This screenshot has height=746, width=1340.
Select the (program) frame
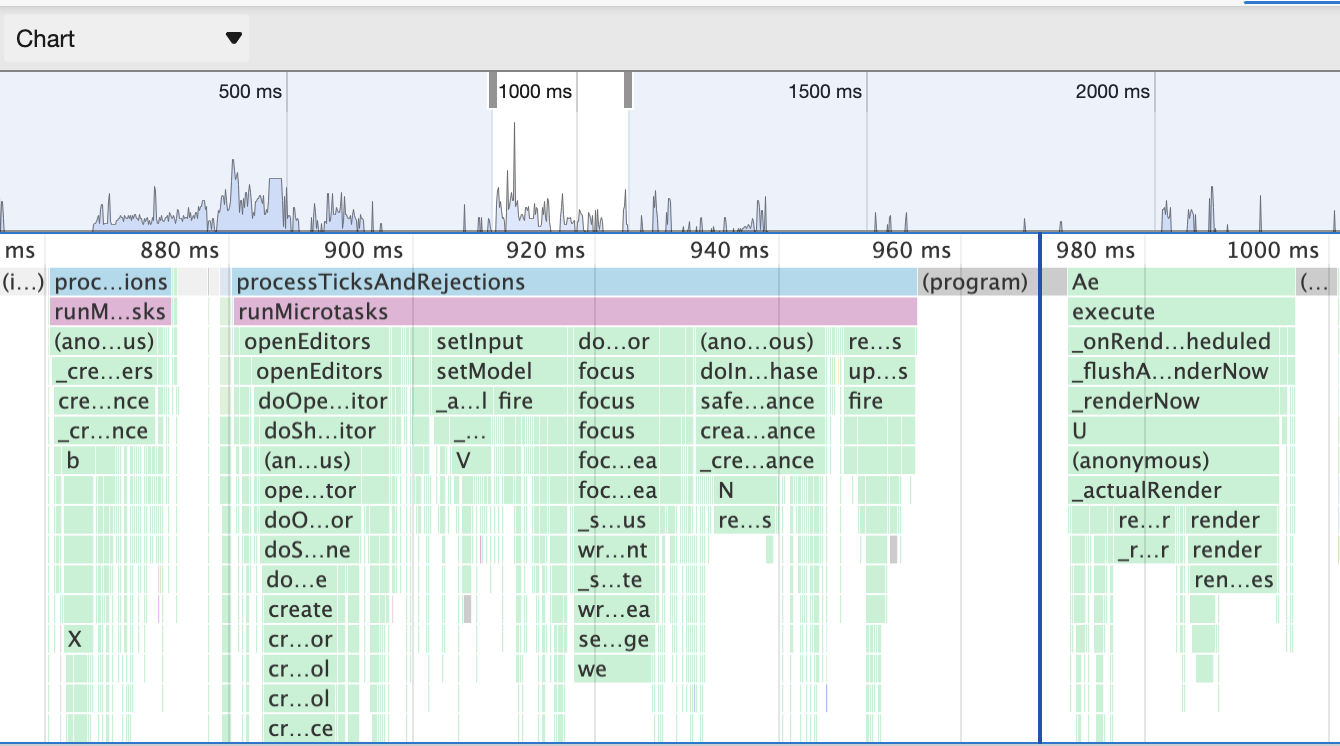(975, 282)
